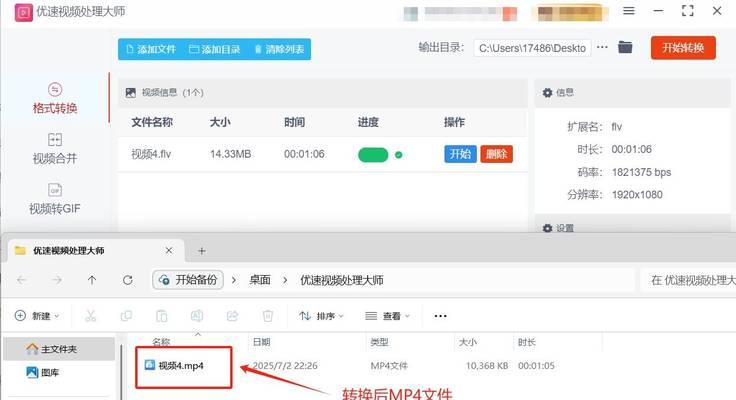Select 视频转GIF in the sidebar
This screenshot has width=736, height=400.
(x=55, y=200)
